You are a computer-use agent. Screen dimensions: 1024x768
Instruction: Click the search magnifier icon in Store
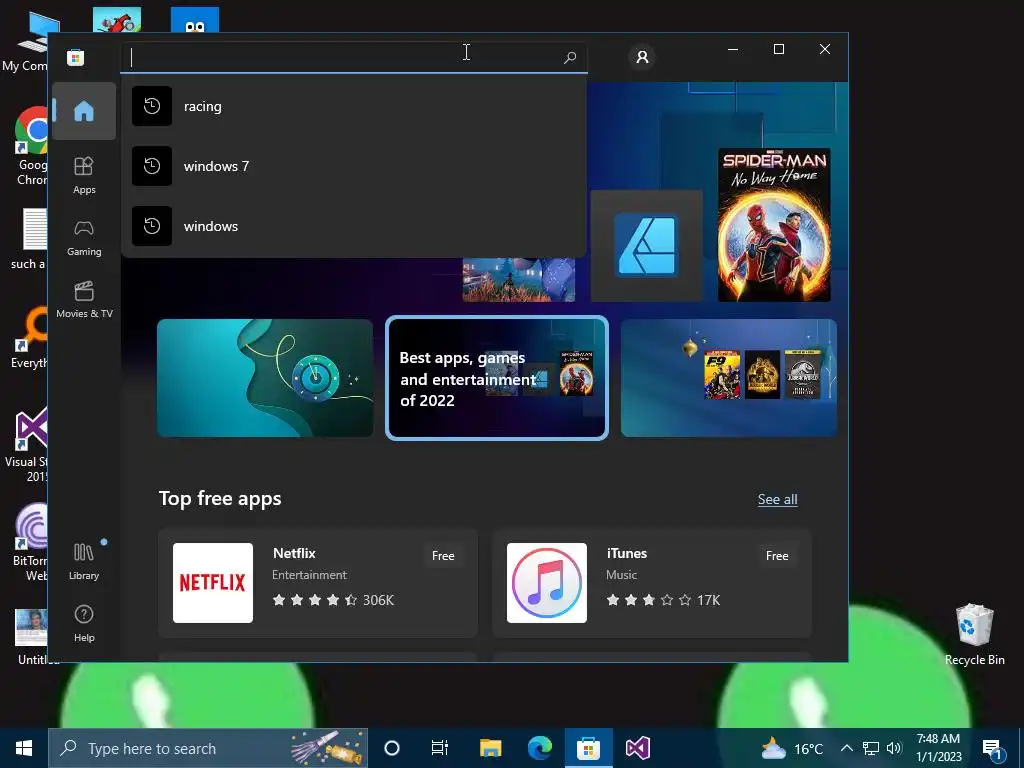569,57
